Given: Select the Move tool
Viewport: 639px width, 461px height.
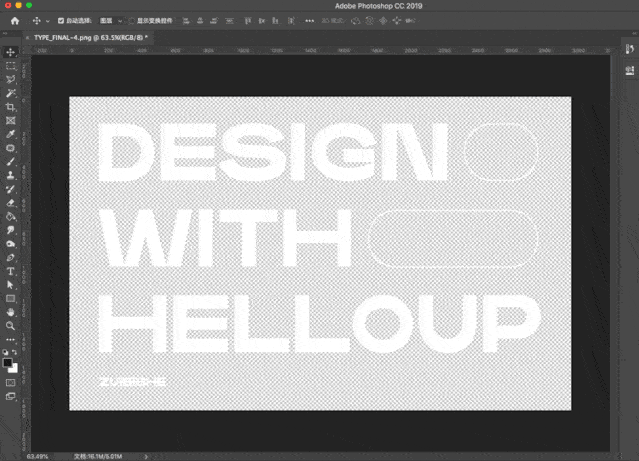Looking at the screenshot, I should point(11,52).
